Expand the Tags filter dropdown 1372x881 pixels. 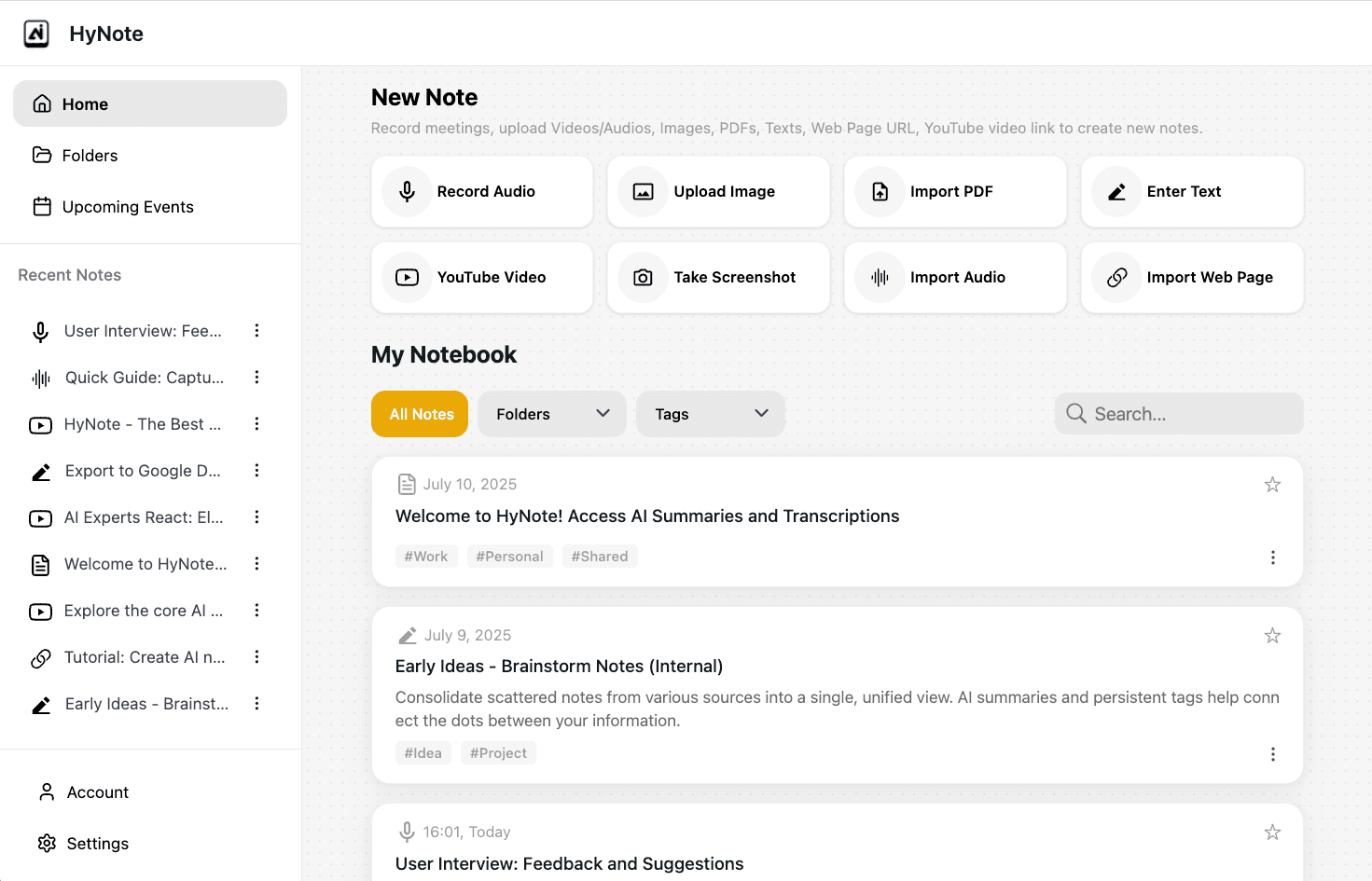(711, 414)
